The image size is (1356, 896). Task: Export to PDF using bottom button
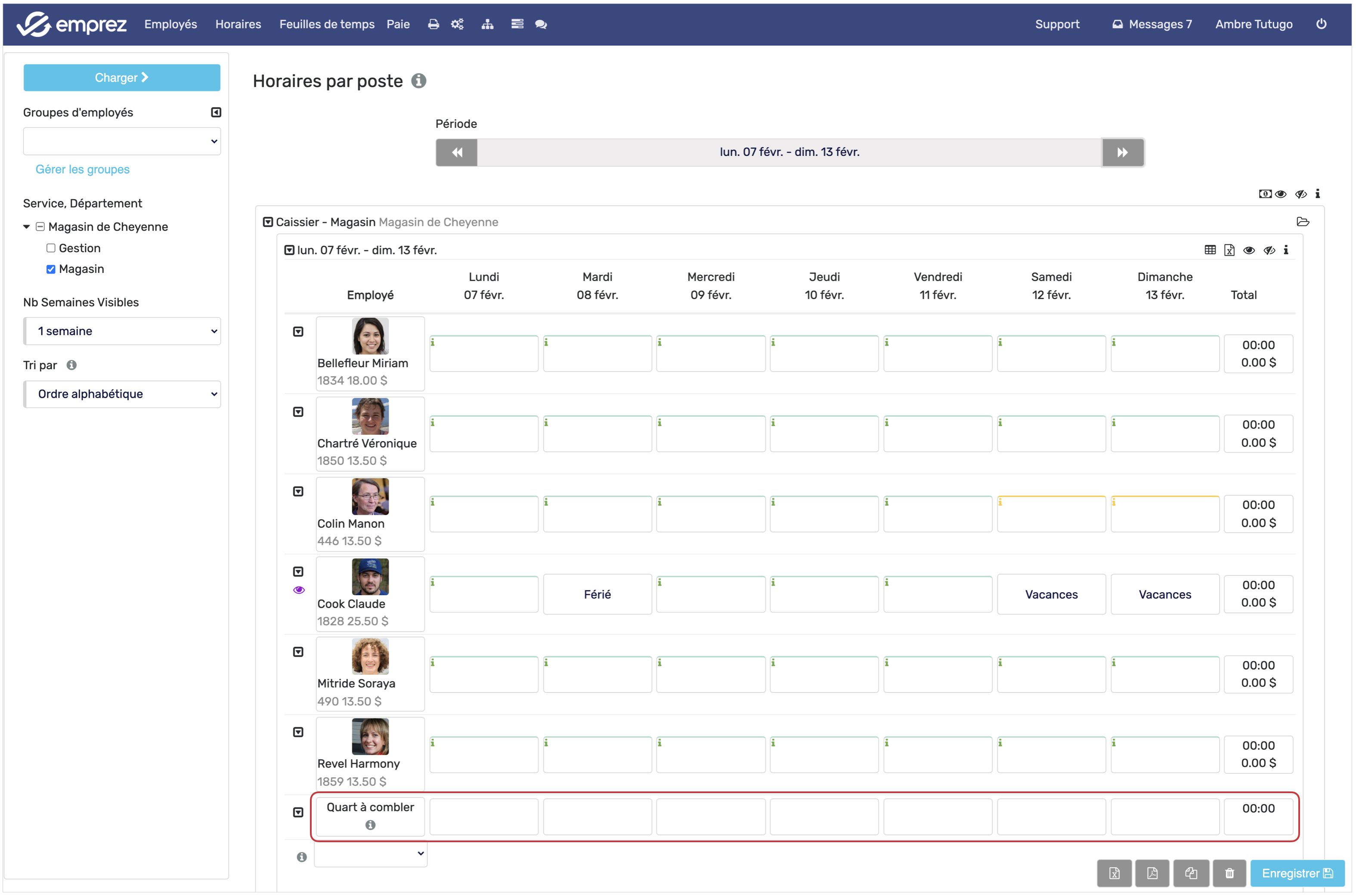tap(1152, 873)
